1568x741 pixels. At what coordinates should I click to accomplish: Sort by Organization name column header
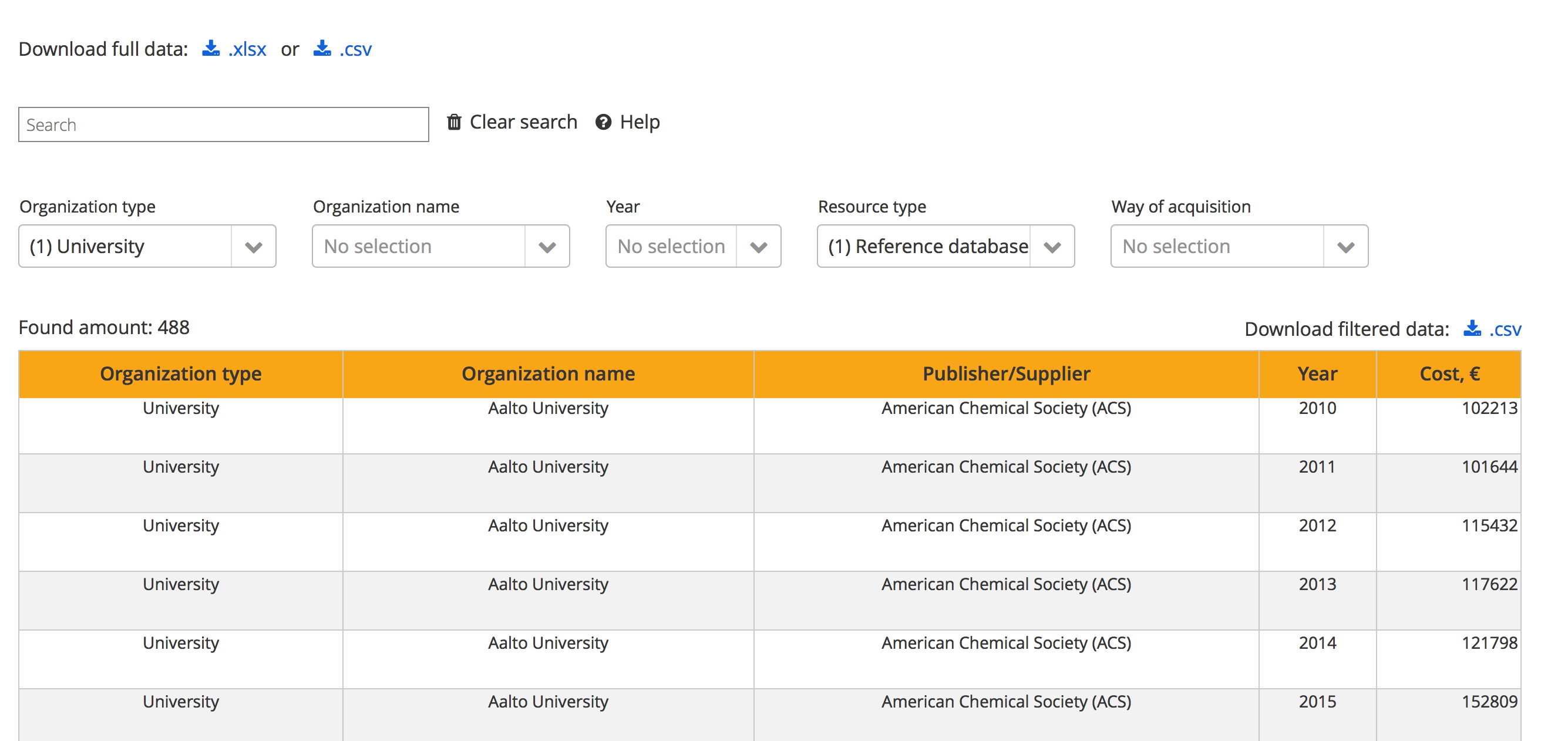pyautogui.click(x=548, y=373)
